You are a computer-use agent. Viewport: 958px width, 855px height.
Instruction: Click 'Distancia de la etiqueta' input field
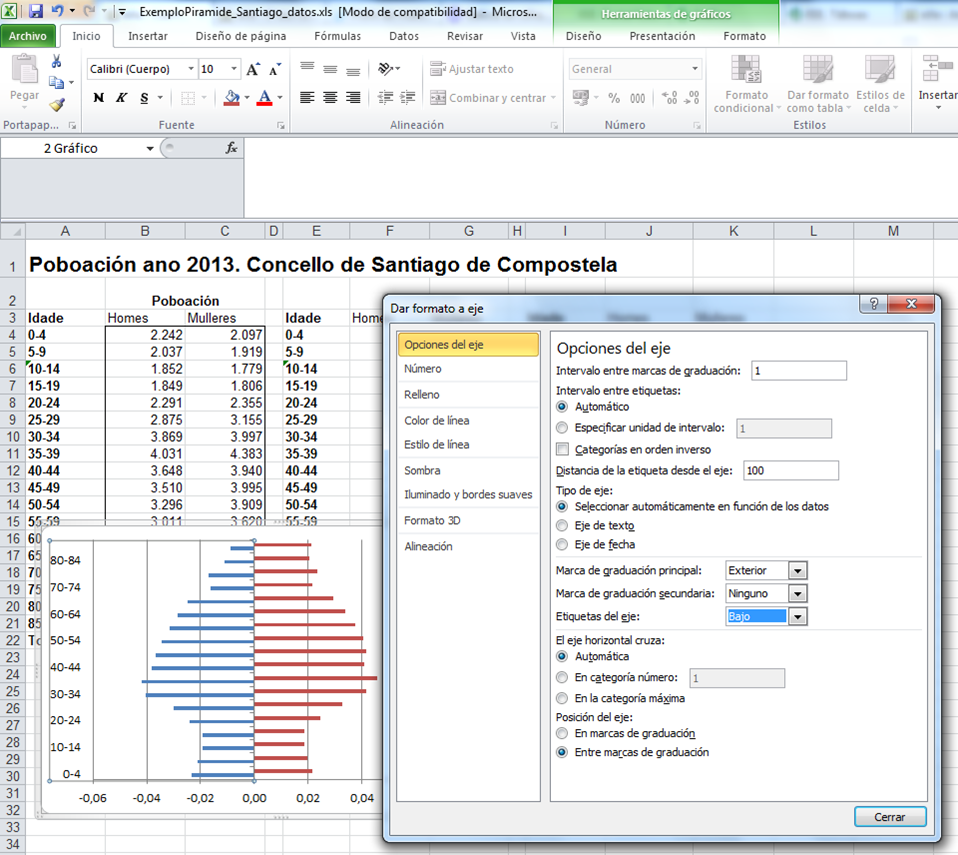[x=790, y=471]
